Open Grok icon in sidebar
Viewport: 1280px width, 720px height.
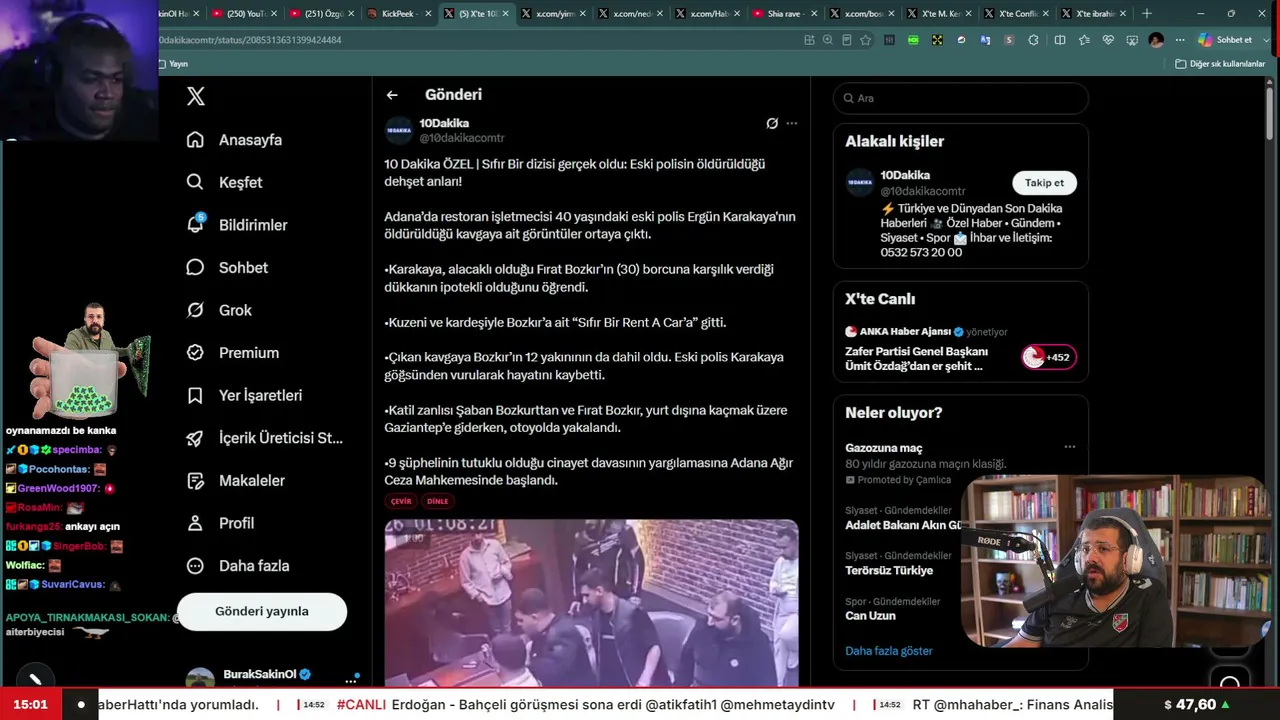tap(195, 310)
